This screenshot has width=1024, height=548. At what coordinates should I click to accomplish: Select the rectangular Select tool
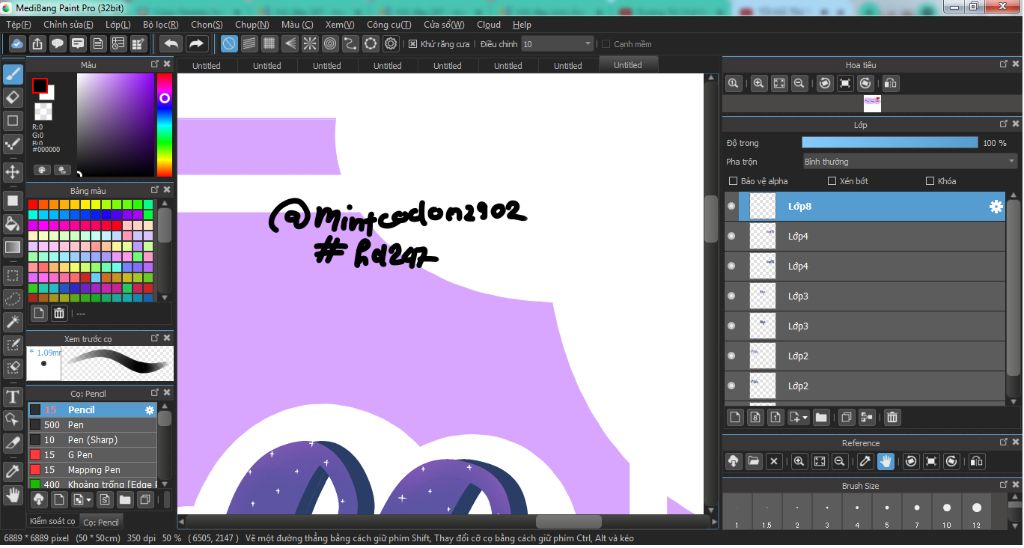[x=12, y=276]
